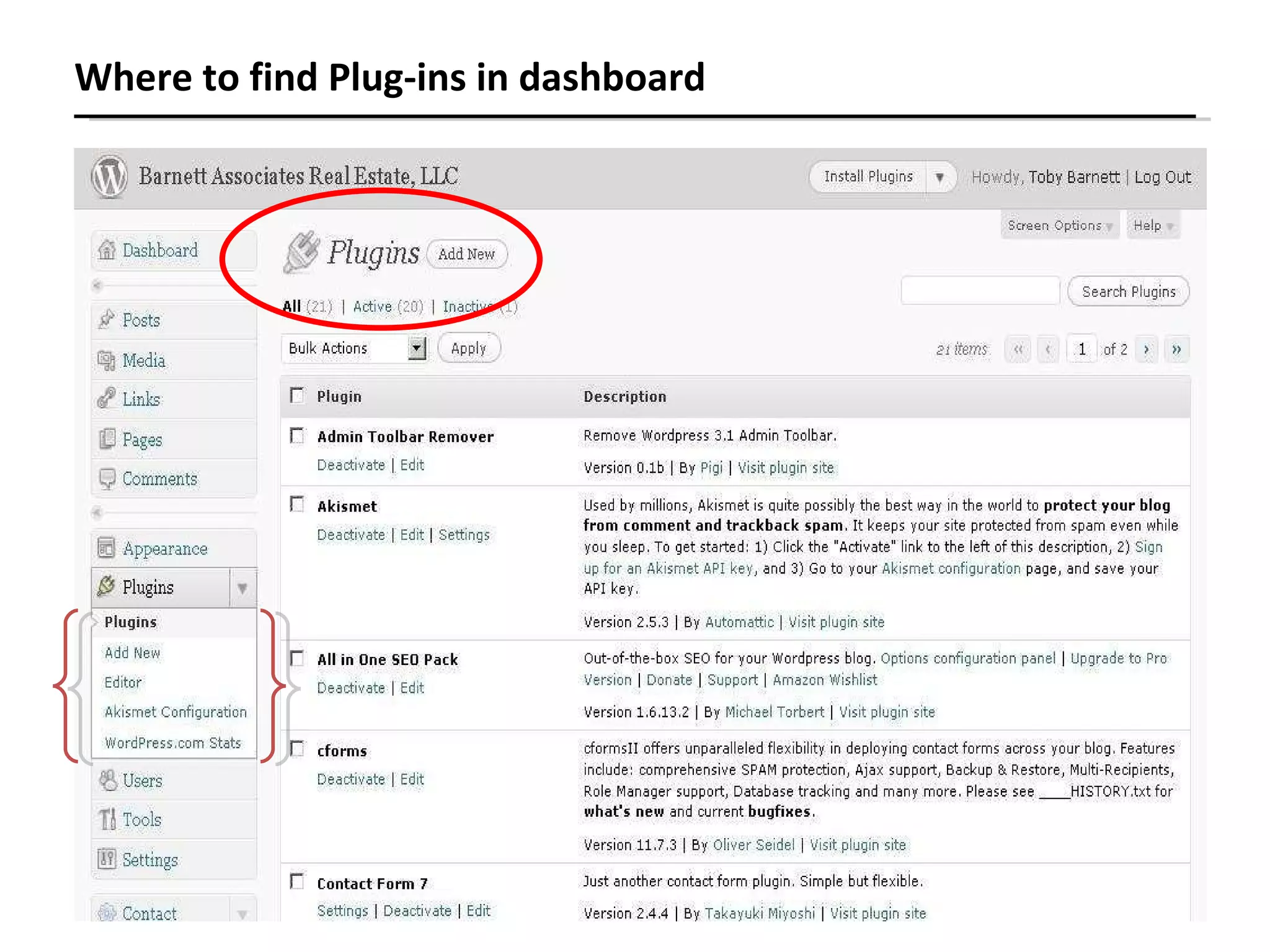Screen dimensions: 1270x952
Task: Expand the Help panel
Action: click(x=1153, y=226)
